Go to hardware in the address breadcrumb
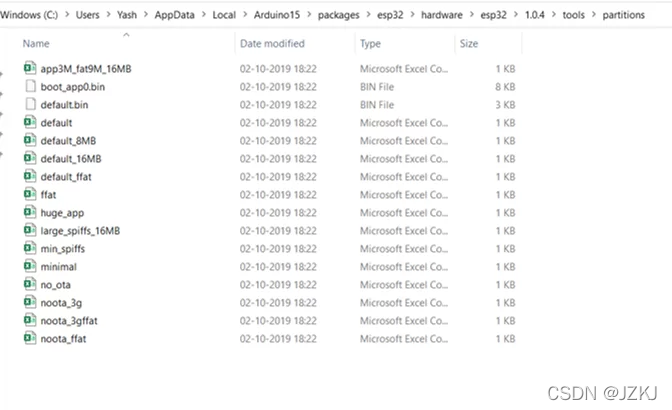The height and width of the screenshot is (410, 672). coord(442,15)
